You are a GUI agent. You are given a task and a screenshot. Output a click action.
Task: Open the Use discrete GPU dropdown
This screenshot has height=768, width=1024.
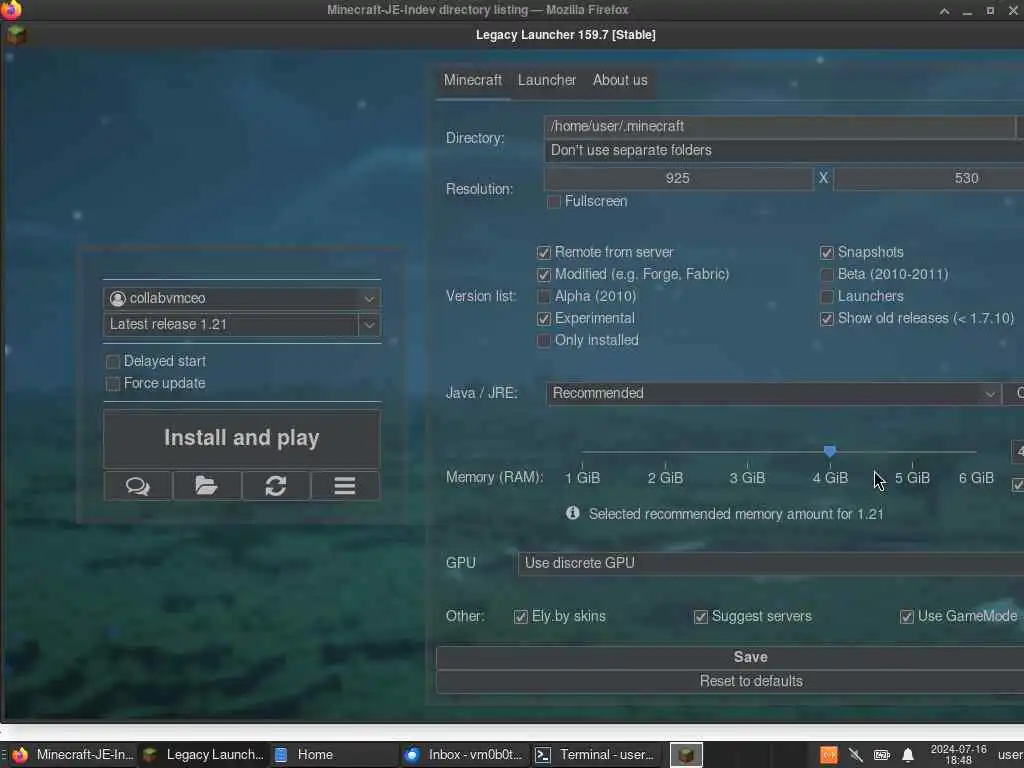(x=771, y=564)
